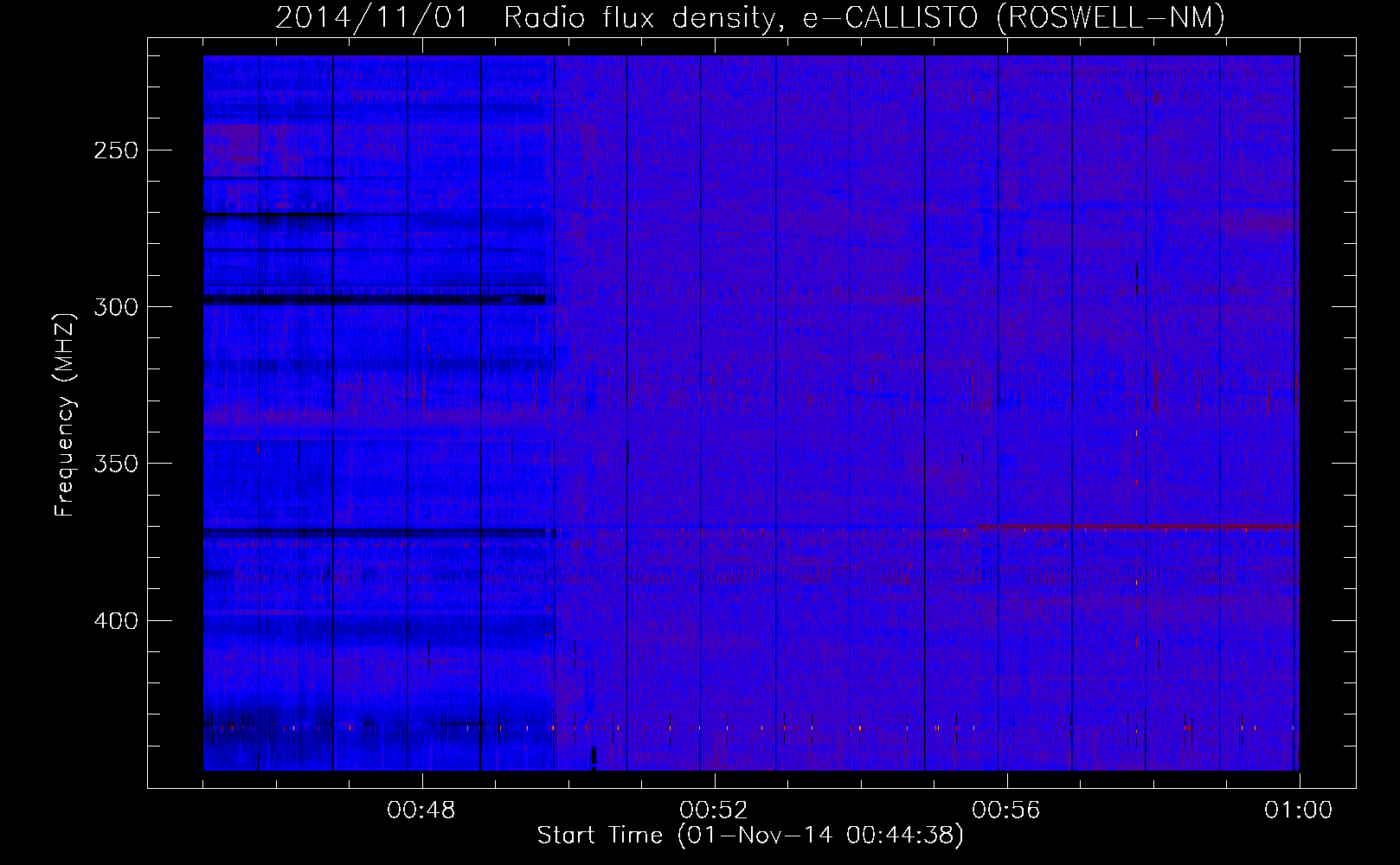Click the 00:48 time tick label
Image resolution: width=1400 pixels, height=865 pixels.
(421, 811)
